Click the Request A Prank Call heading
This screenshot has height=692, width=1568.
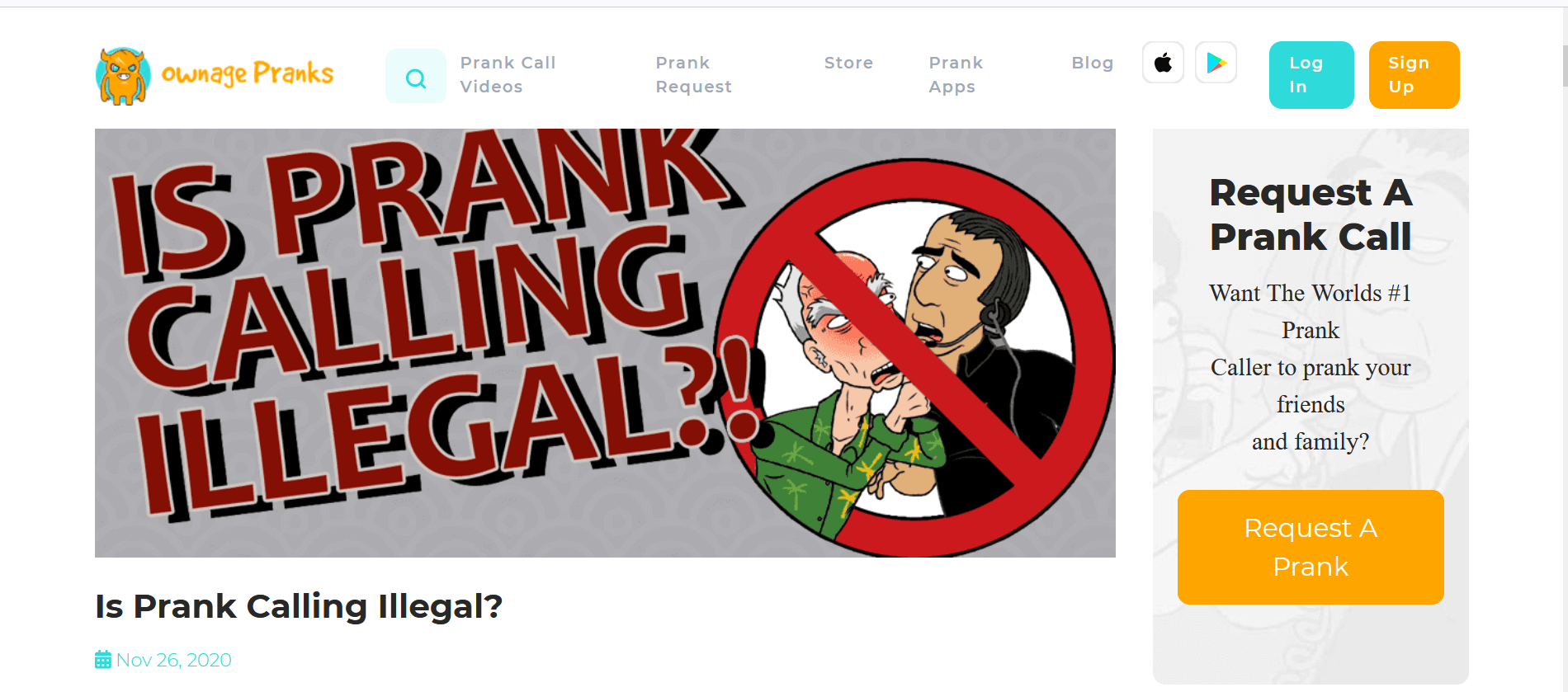[1311, 214]
